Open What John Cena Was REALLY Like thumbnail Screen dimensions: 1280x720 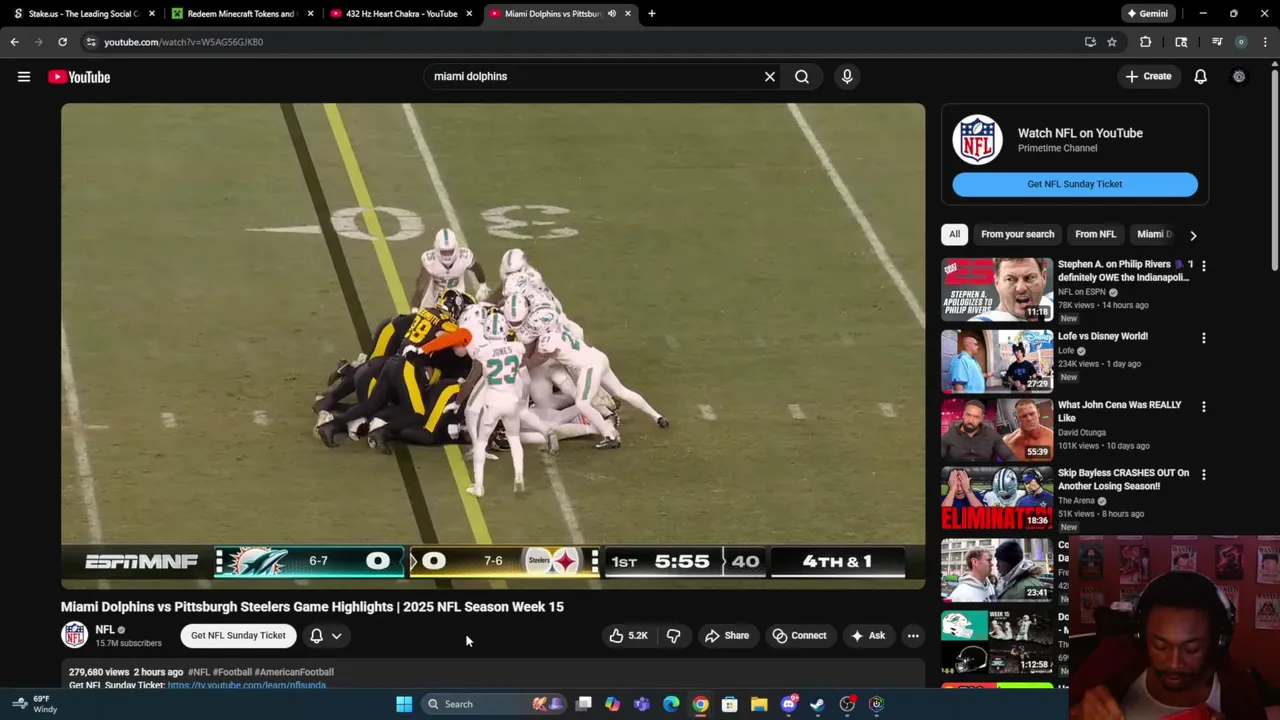point(997,429)
